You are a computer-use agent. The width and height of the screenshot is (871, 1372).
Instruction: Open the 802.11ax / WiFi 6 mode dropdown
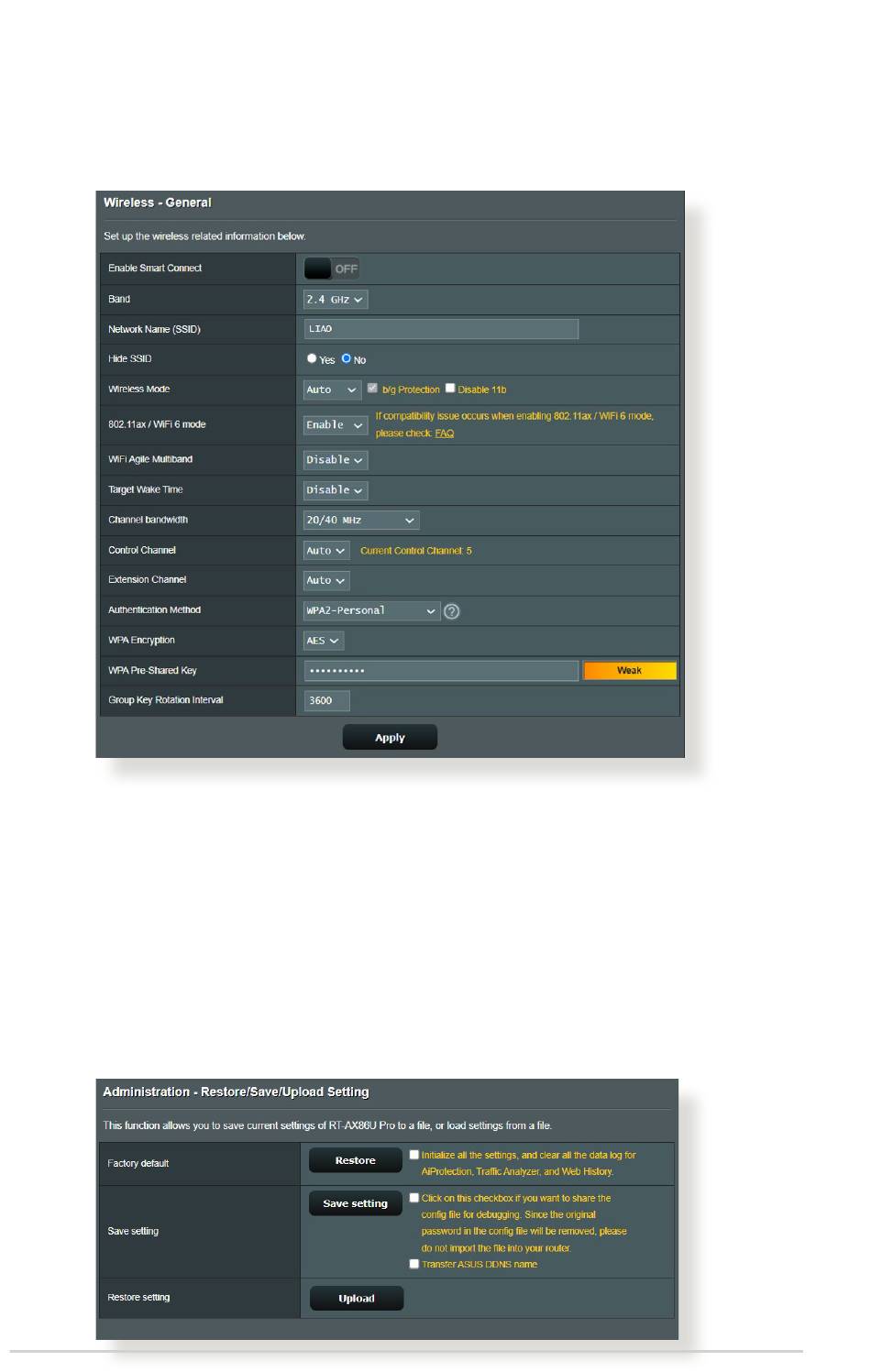pos(336,425)
